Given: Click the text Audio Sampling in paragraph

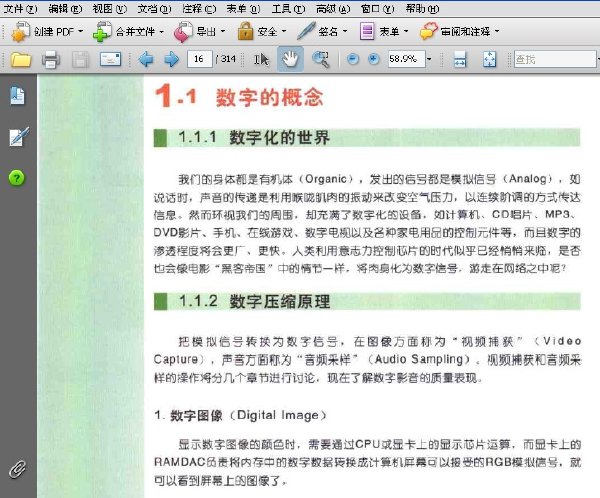Looking at the screenshot, I should pos(419,359).
